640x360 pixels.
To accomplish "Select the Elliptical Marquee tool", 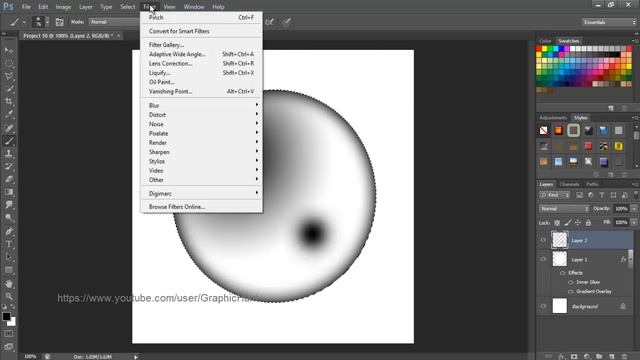I will 9,63.
